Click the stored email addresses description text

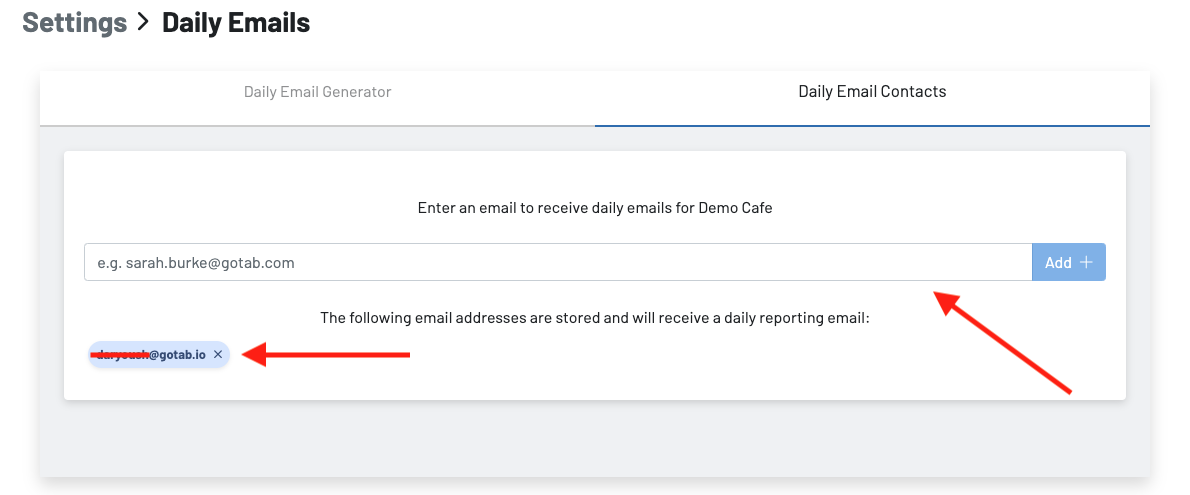[x=595, y=318]
